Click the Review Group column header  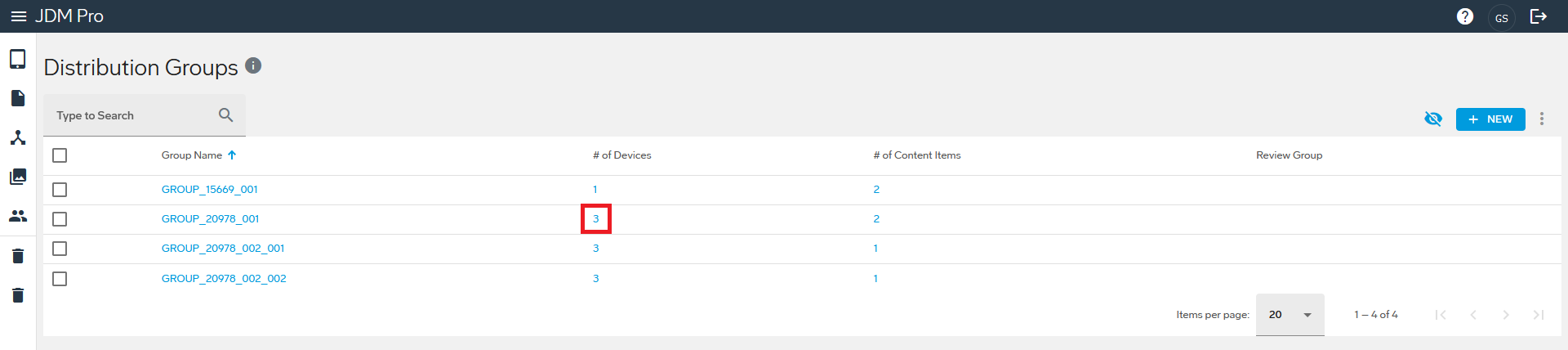pos(1289,155)
